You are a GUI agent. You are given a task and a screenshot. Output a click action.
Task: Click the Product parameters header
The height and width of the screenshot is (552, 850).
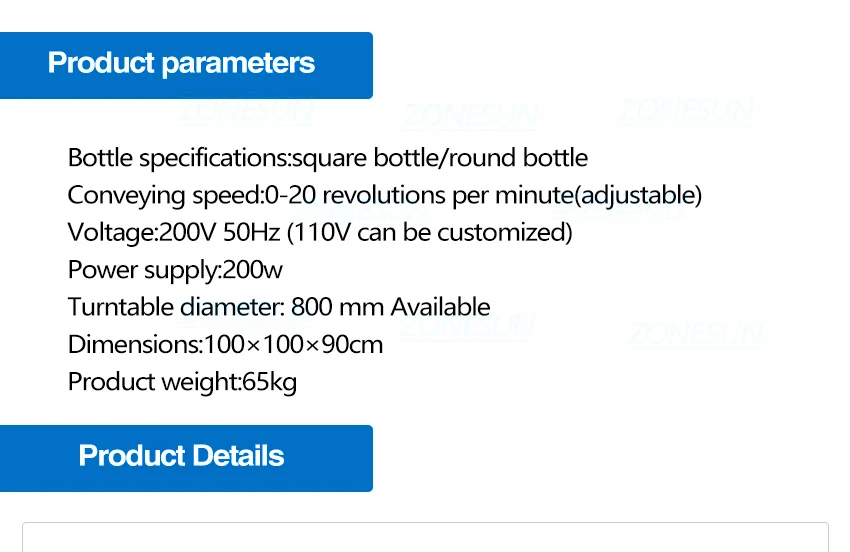(x=182, y=64)
